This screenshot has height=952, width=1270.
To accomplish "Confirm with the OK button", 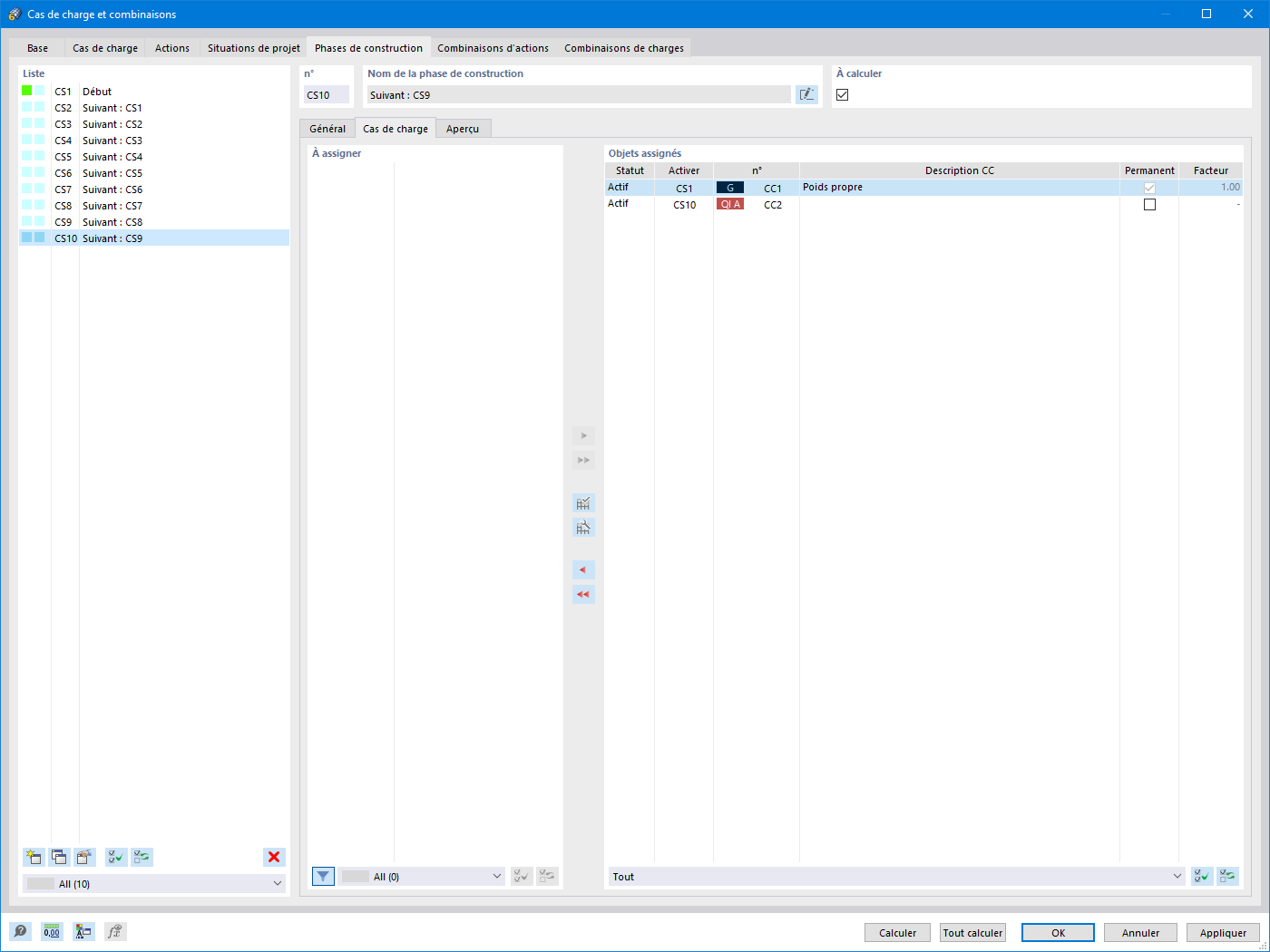I will click(1058, 933).
